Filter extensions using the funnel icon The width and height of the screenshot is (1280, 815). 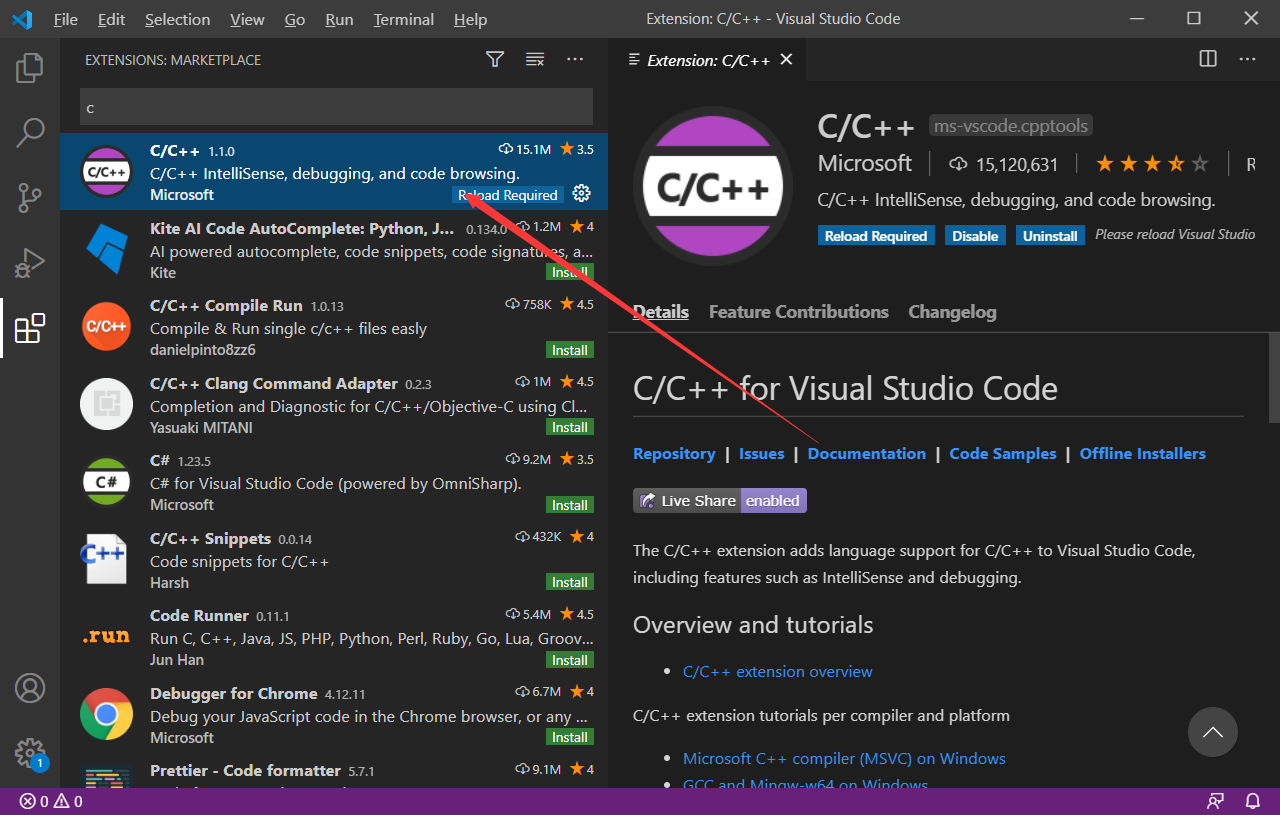(x=495, y=60)
